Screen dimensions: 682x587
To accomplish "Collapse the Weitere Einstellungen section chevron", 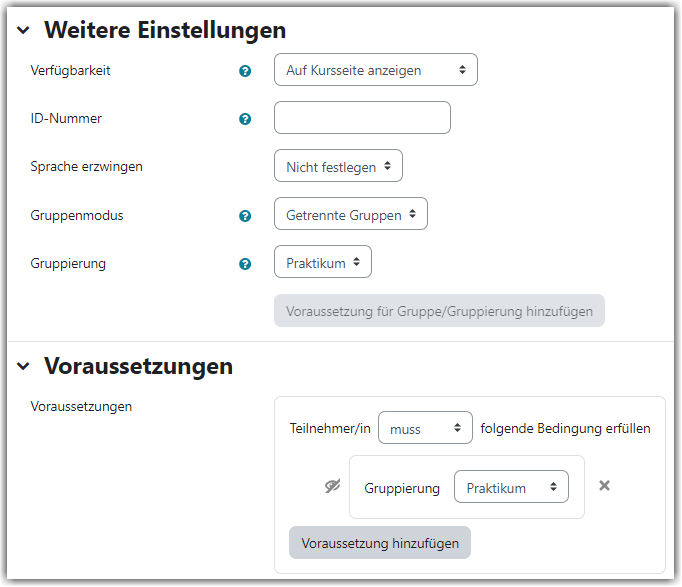I will [x=23, y=30].
